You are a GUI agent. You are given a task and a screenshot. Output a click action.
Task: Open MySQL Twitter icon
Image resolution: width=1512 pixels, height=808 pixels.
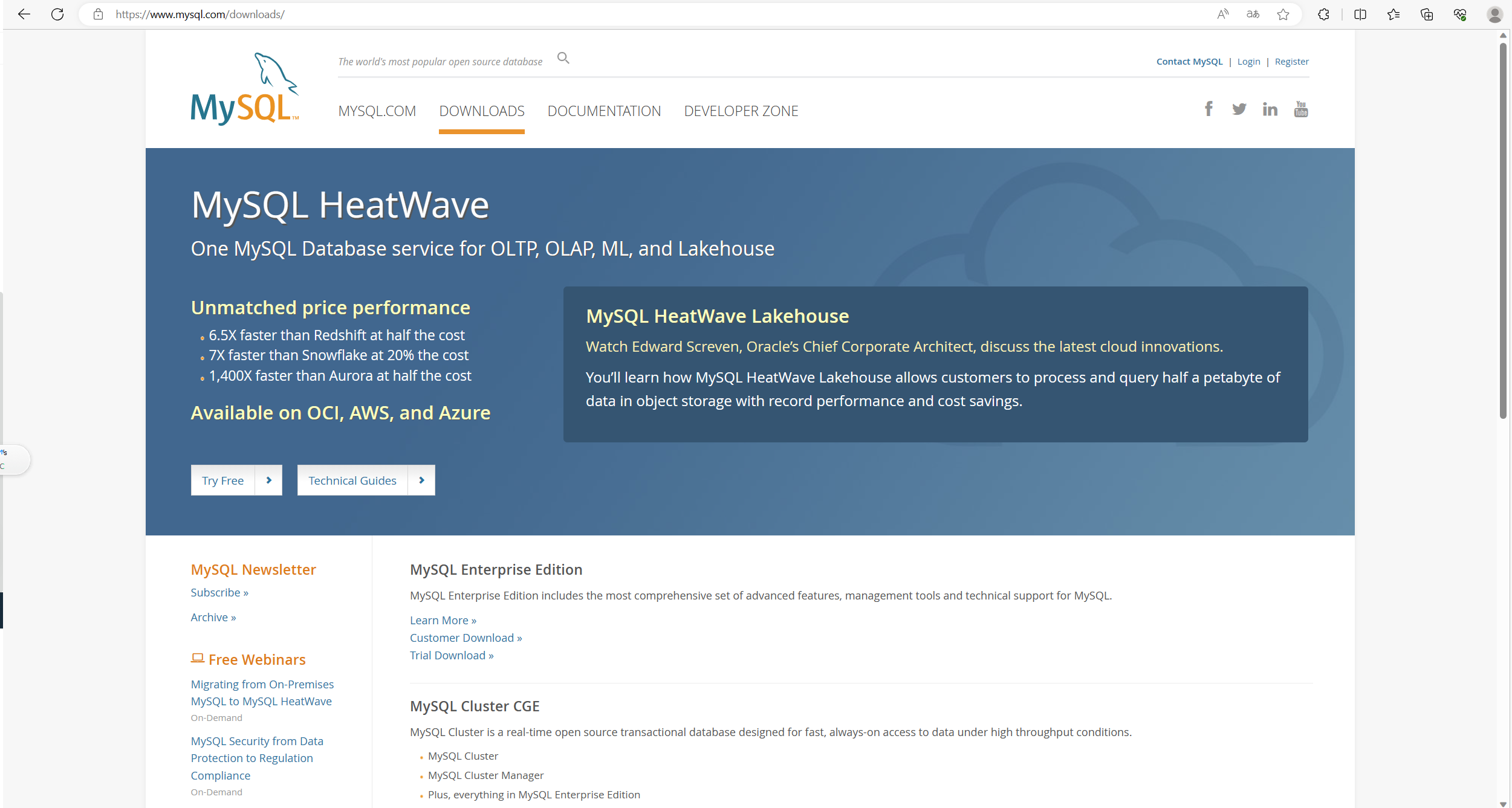click(1239, 109)
